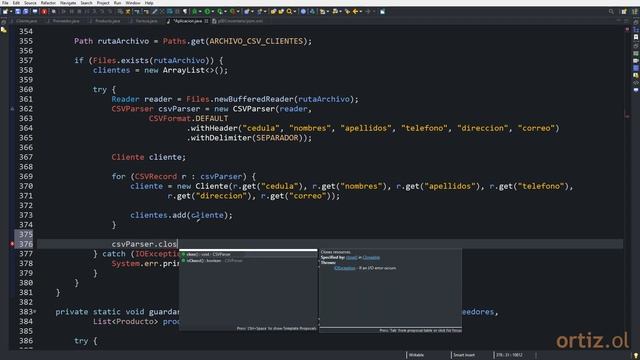Expand the Run launch dropdown arrow
640x360 pixels.
213,11
